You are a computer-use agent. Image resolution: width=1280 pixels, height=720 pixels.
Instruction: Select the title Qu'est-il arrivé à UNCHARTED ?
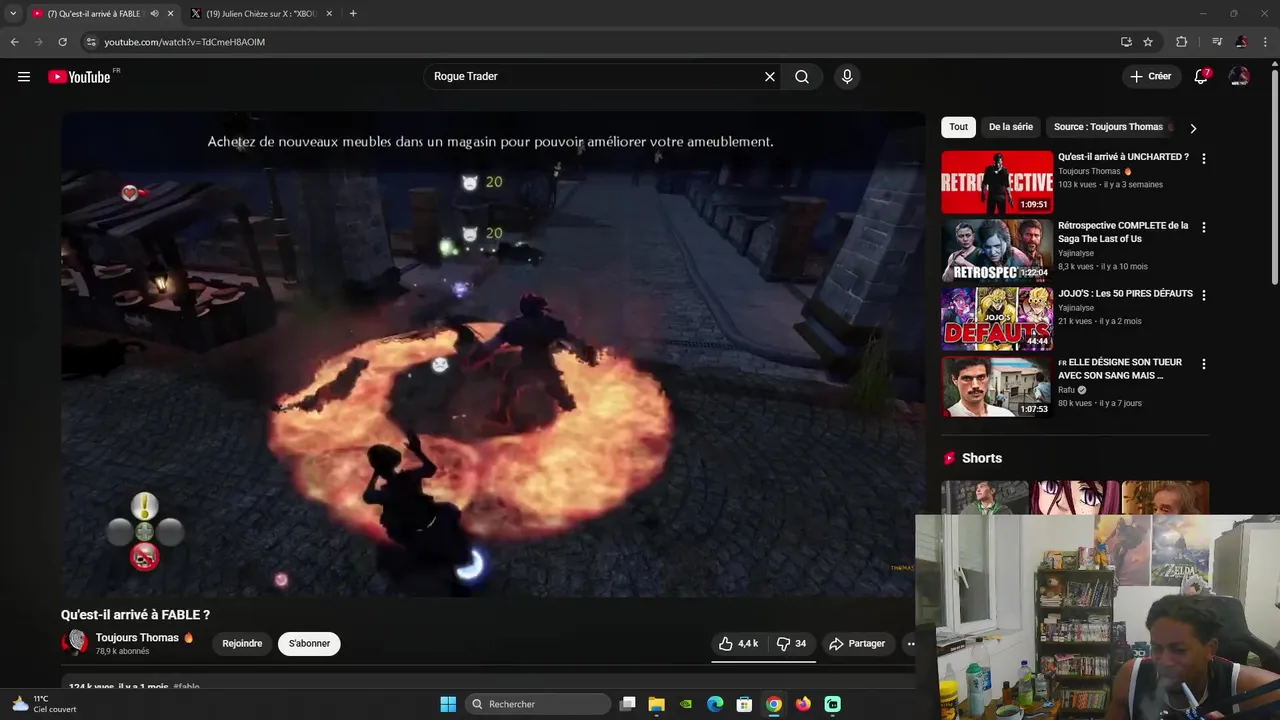click(1123, 157)
